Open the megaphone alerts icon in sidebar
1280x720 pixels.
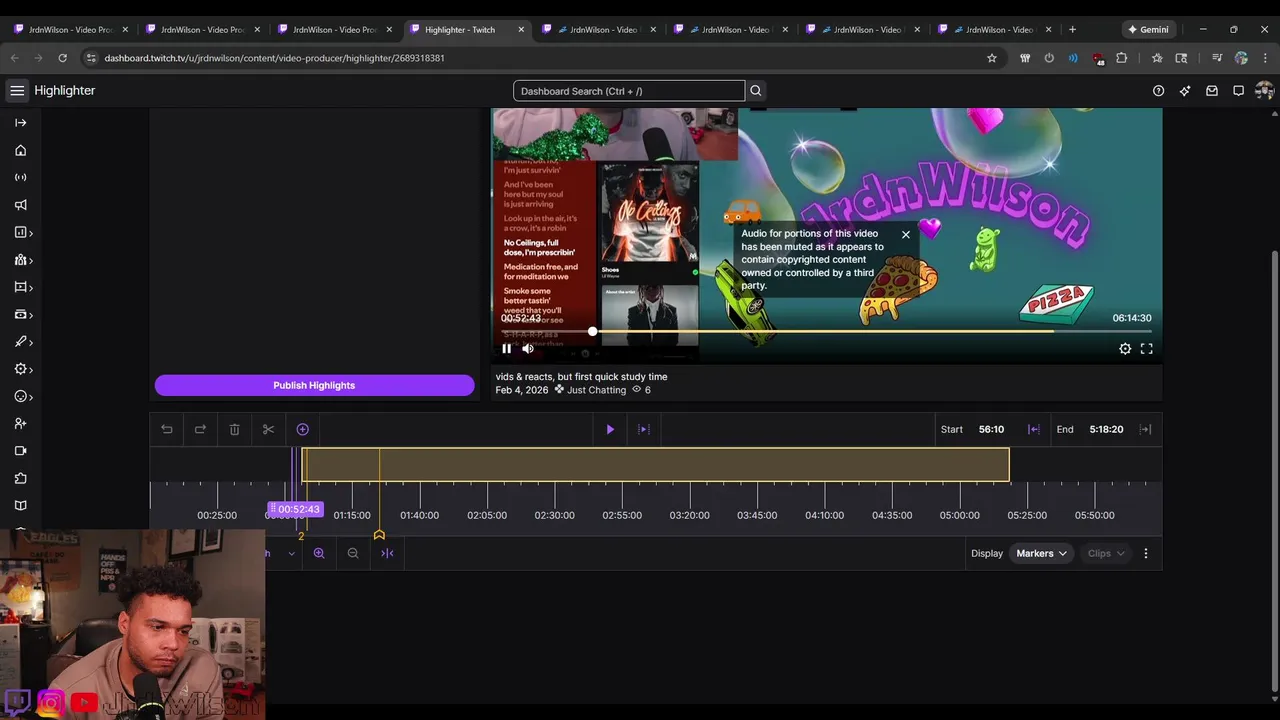[20, 205]
